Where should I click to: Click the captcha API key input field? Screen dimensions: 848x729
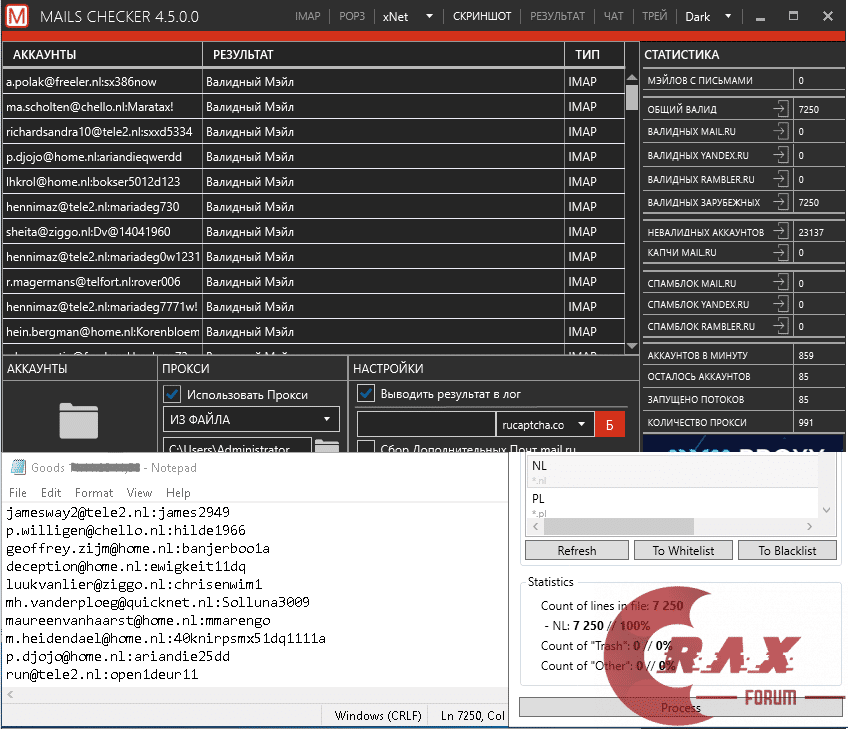tap(426, 425)
